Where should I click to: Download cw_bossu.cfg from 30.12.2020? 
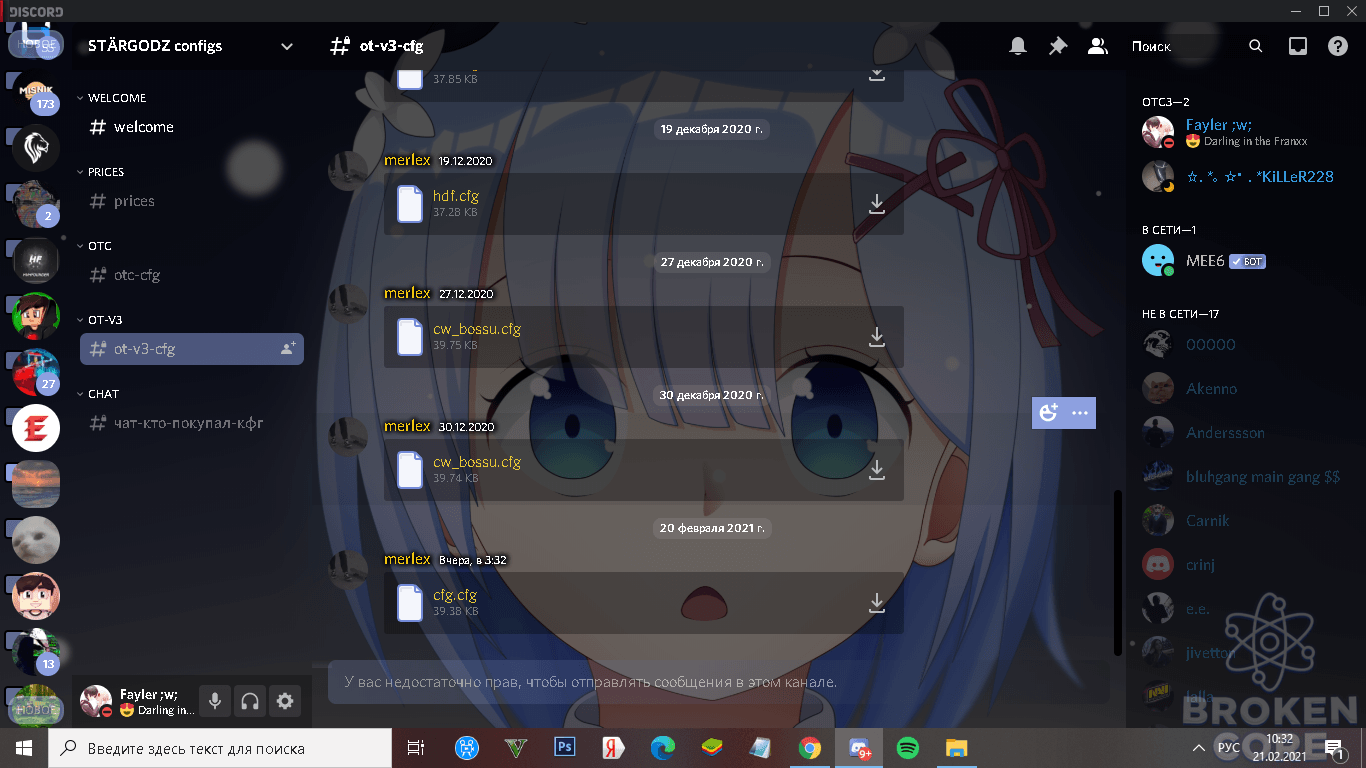[x=877, y=470]
